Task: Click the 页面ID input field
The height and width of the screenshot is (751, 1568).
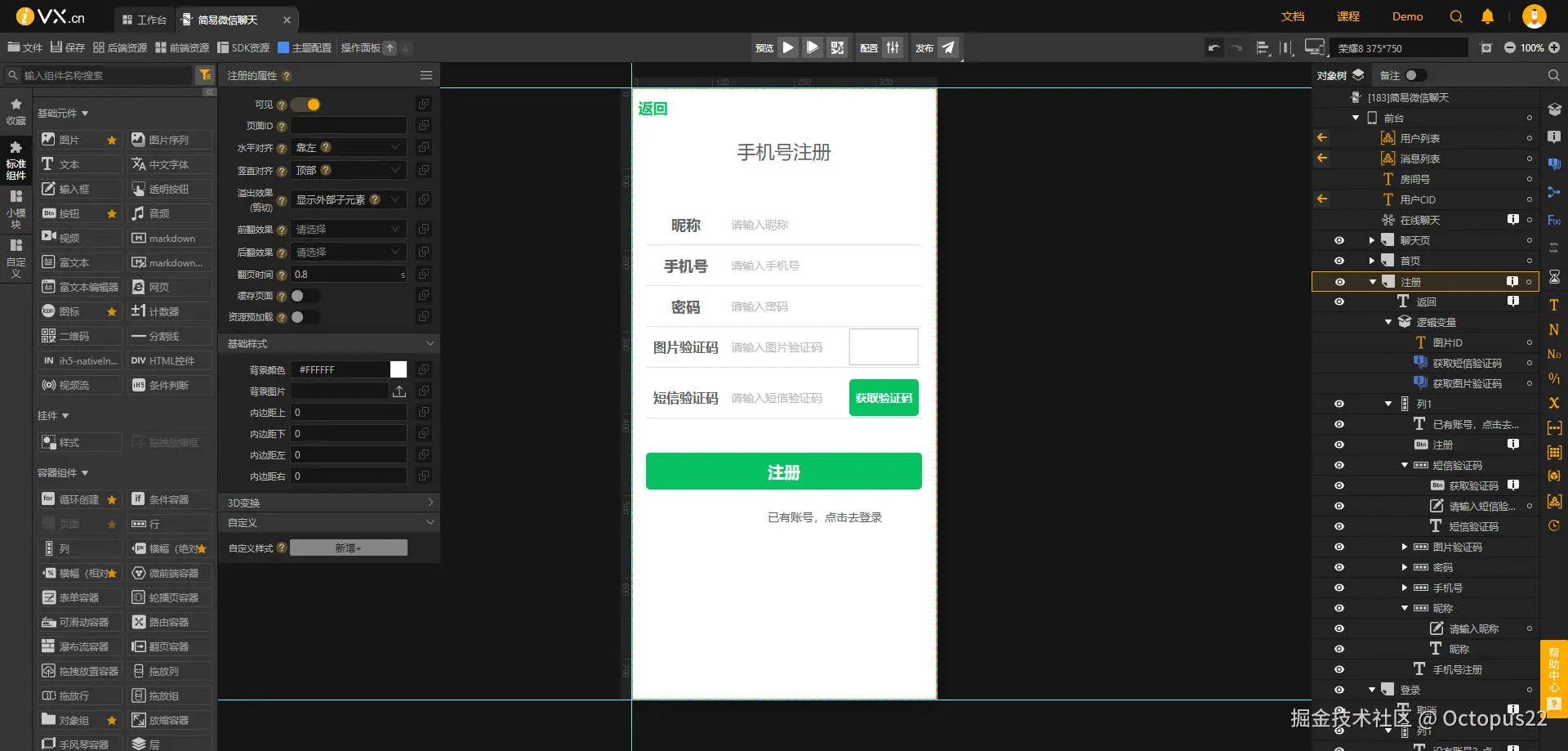Action: point(349,126)
